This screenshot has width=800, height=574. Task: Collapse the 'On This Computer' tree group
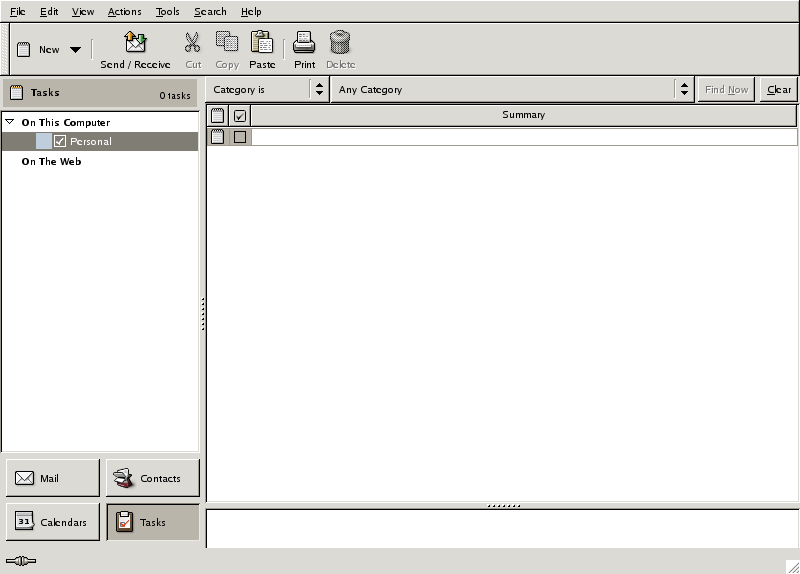pyautogui.click(x=10, y=122)
